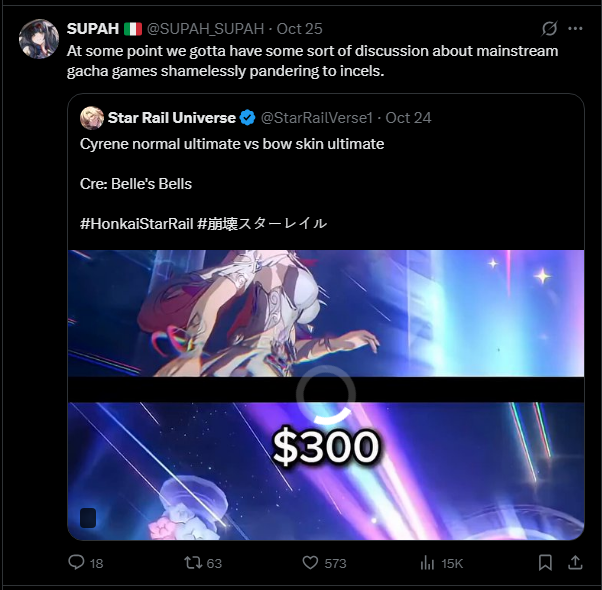
Task: Click the Star Rail Universe name
Action: click(172, 118)
